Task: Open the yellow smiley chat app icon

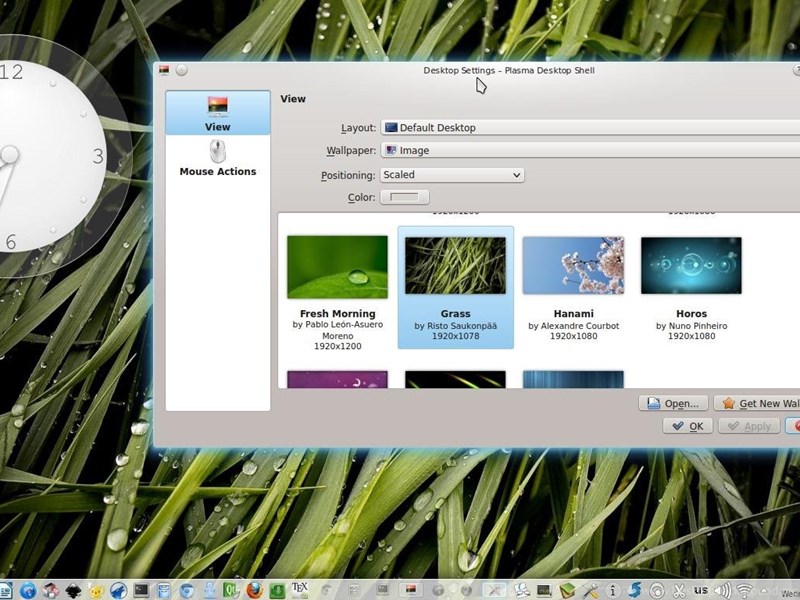Action: coord(96,590)
